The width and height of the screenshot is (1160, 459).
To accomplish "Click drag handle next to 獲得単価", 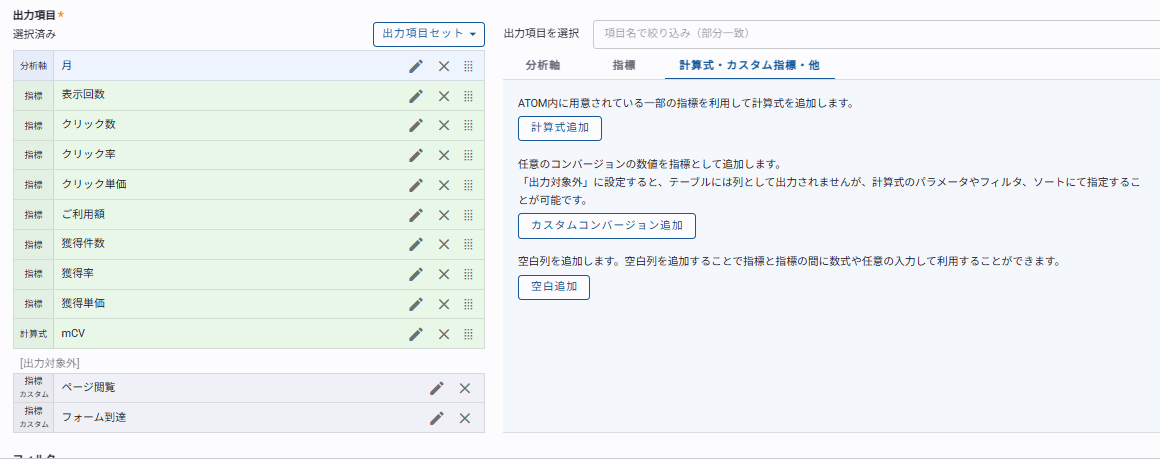I will click(468, 304).
